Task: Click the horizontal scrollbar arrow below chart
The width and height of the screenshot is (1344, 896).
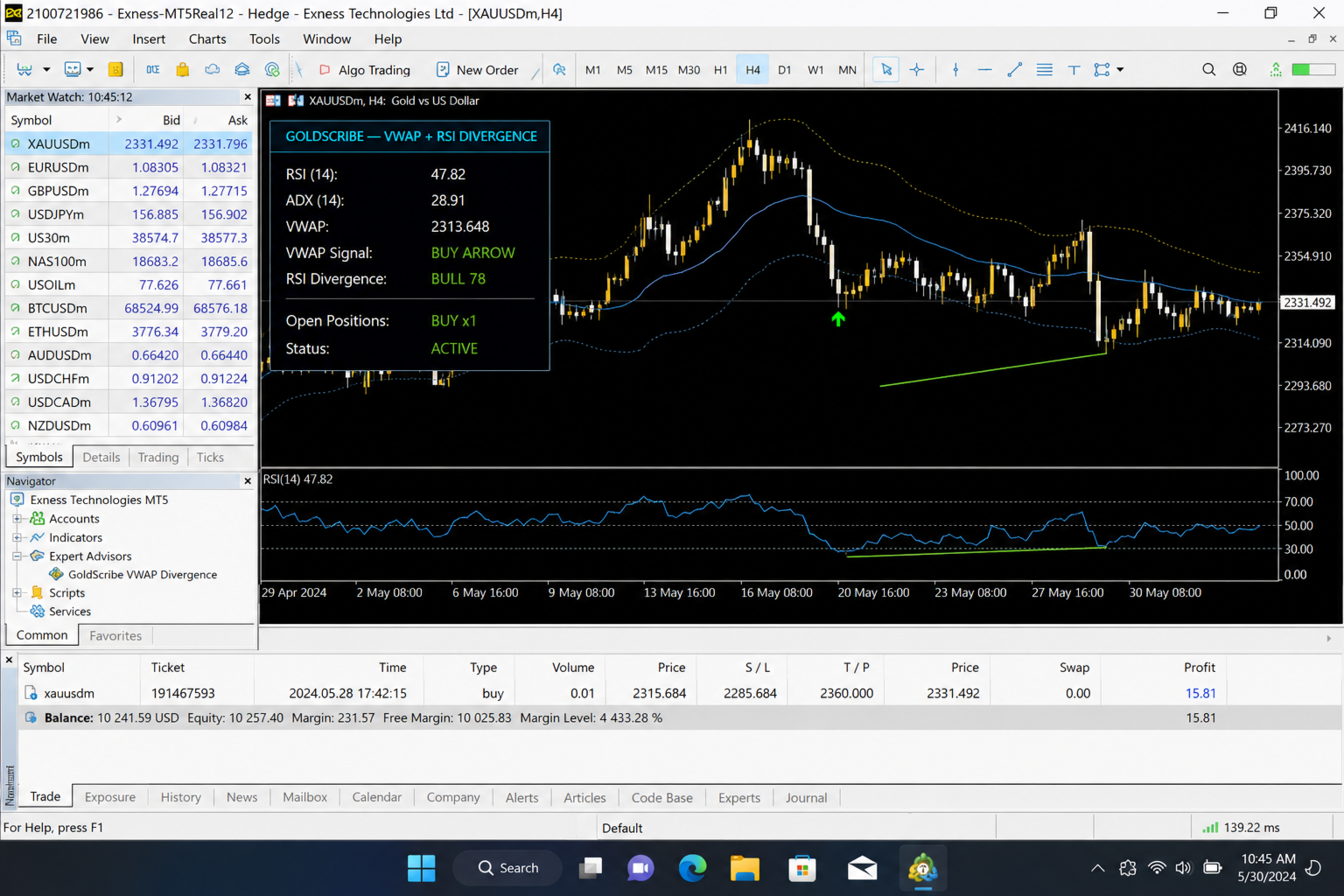Action: [x=1329, y=639]
